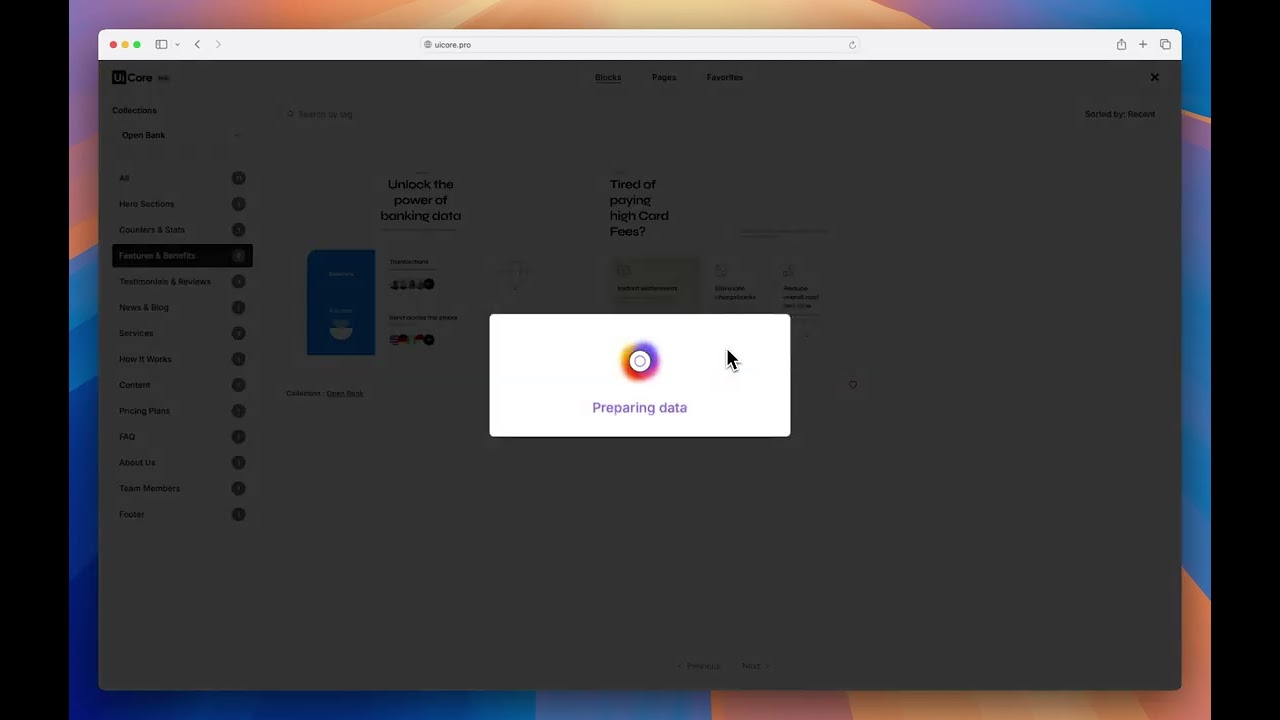This screenshot has height=720, width=1280.
Task: Click the uicore.pro address bar
Action: pyautogui.click(x=640, y=44)
